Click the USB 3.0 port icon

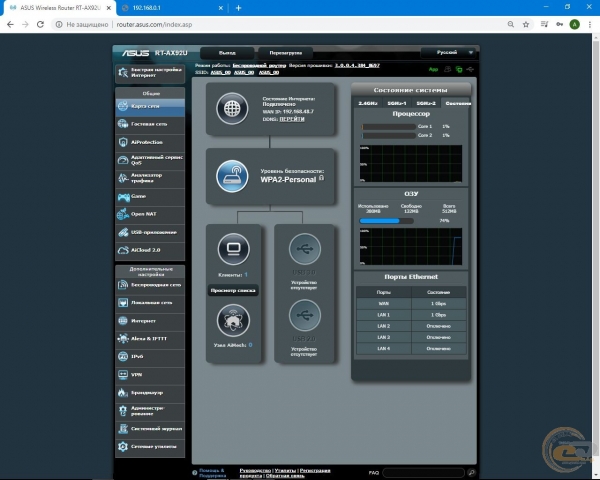(x=305, y=249)
